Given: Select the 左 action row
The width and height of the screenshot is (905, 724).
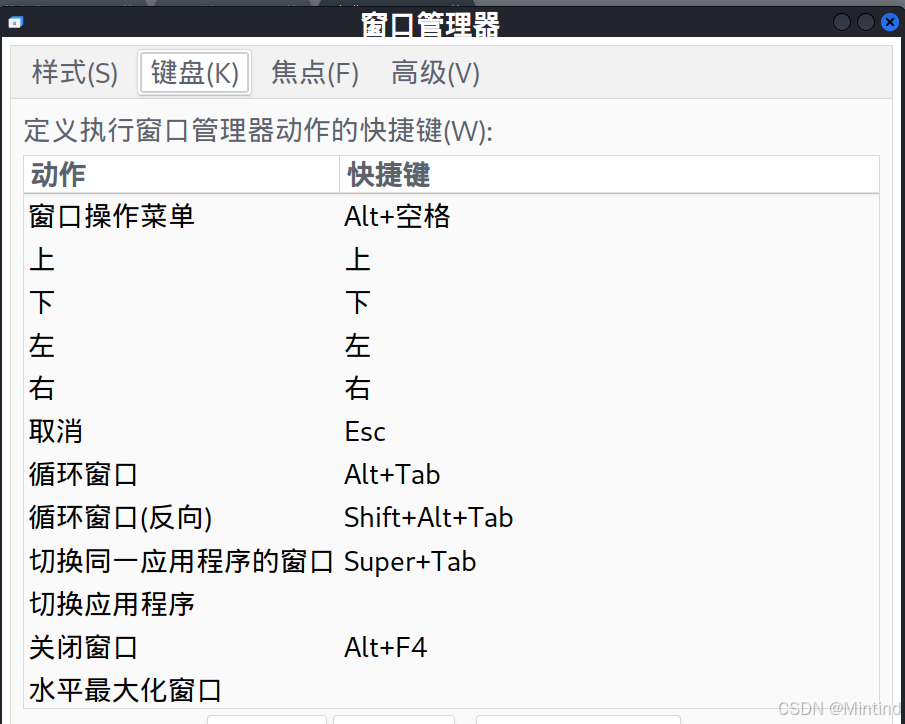Looking at the screenshot, I should pos(451,346).
